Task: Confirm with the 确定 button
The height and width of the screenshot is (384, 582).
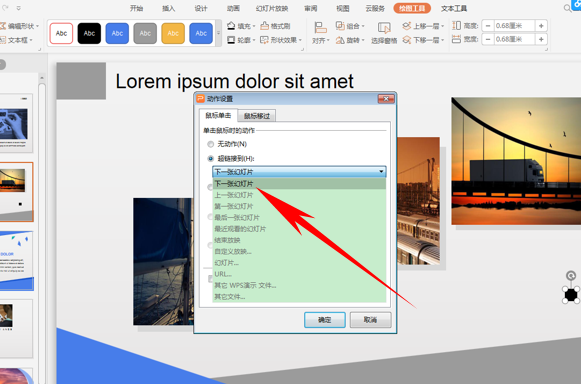Action: (x=325, y=319)
